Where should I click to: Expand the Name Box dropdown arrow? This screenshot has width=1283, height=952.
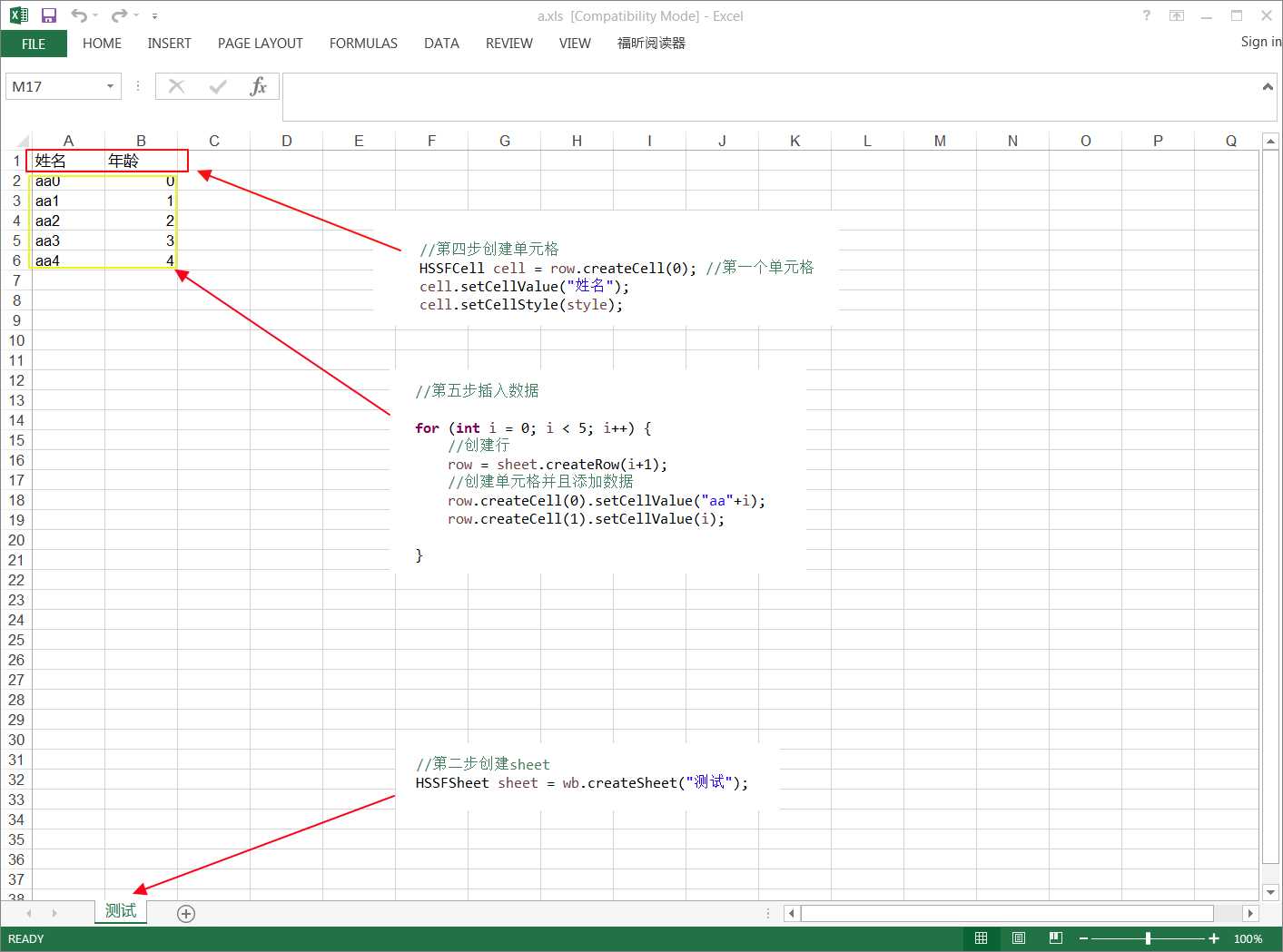111,86
